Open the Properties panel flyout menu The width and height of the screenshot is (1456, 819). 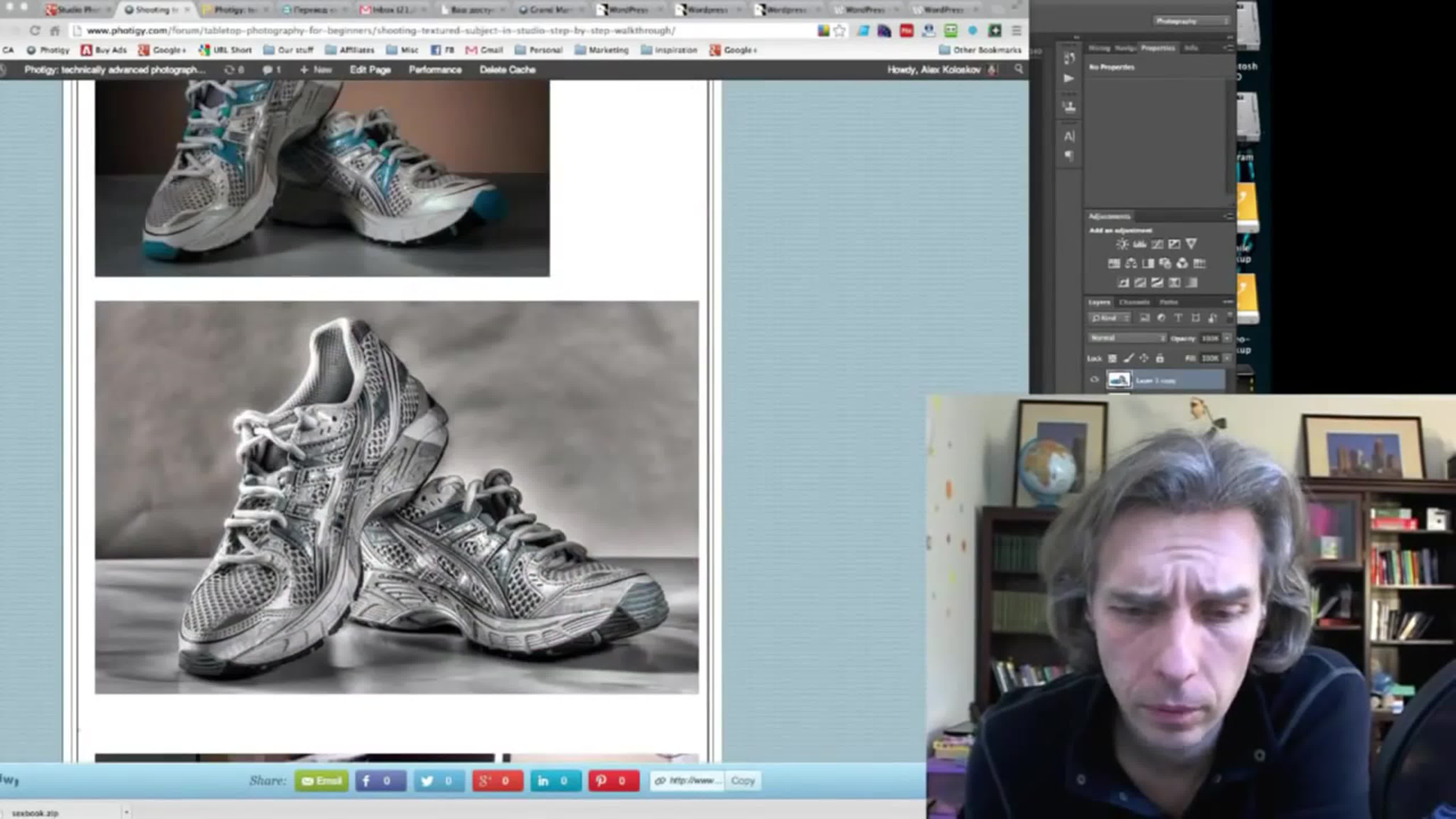[x=1228, y=48]
